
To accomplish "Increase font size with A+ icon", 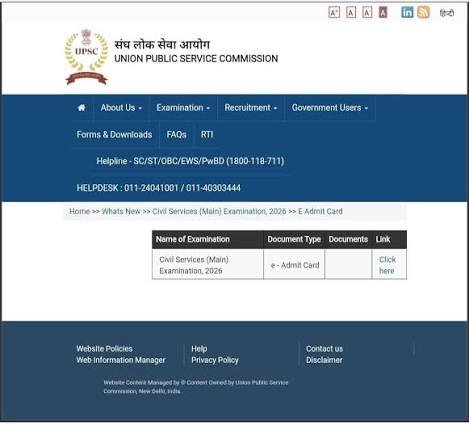I will pyautogui.click(x=334, y=13).
